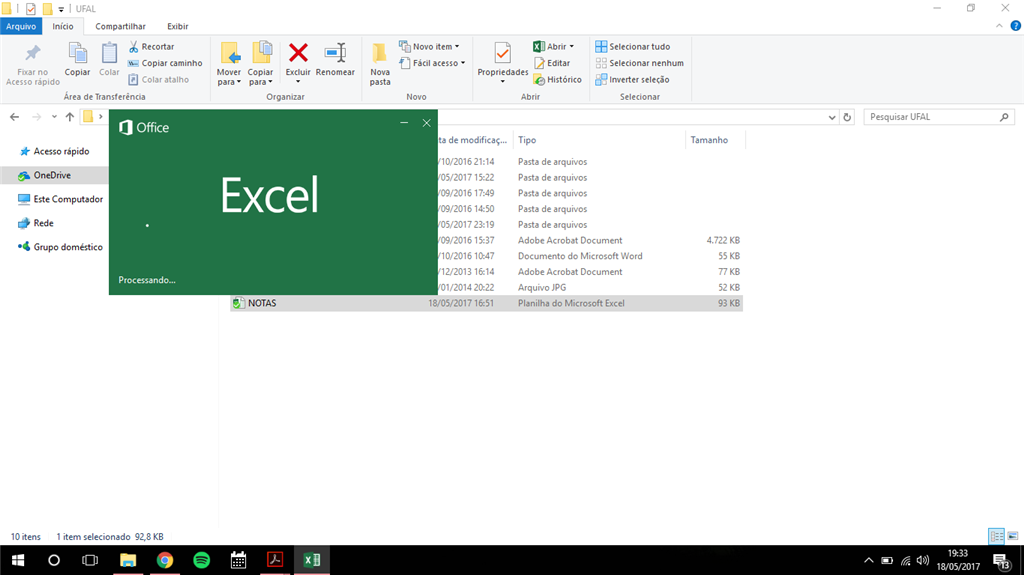
Task: Switch to the Início tab
Action: 63,26
